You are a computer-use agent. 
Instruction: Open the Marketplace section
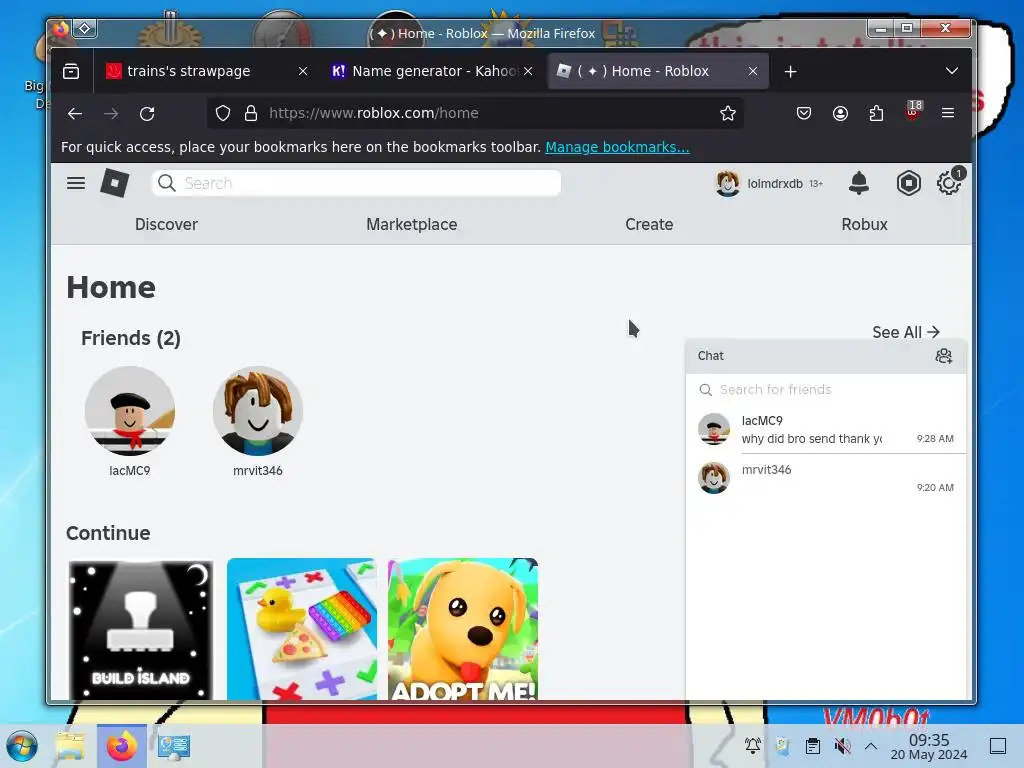(411, 224)
